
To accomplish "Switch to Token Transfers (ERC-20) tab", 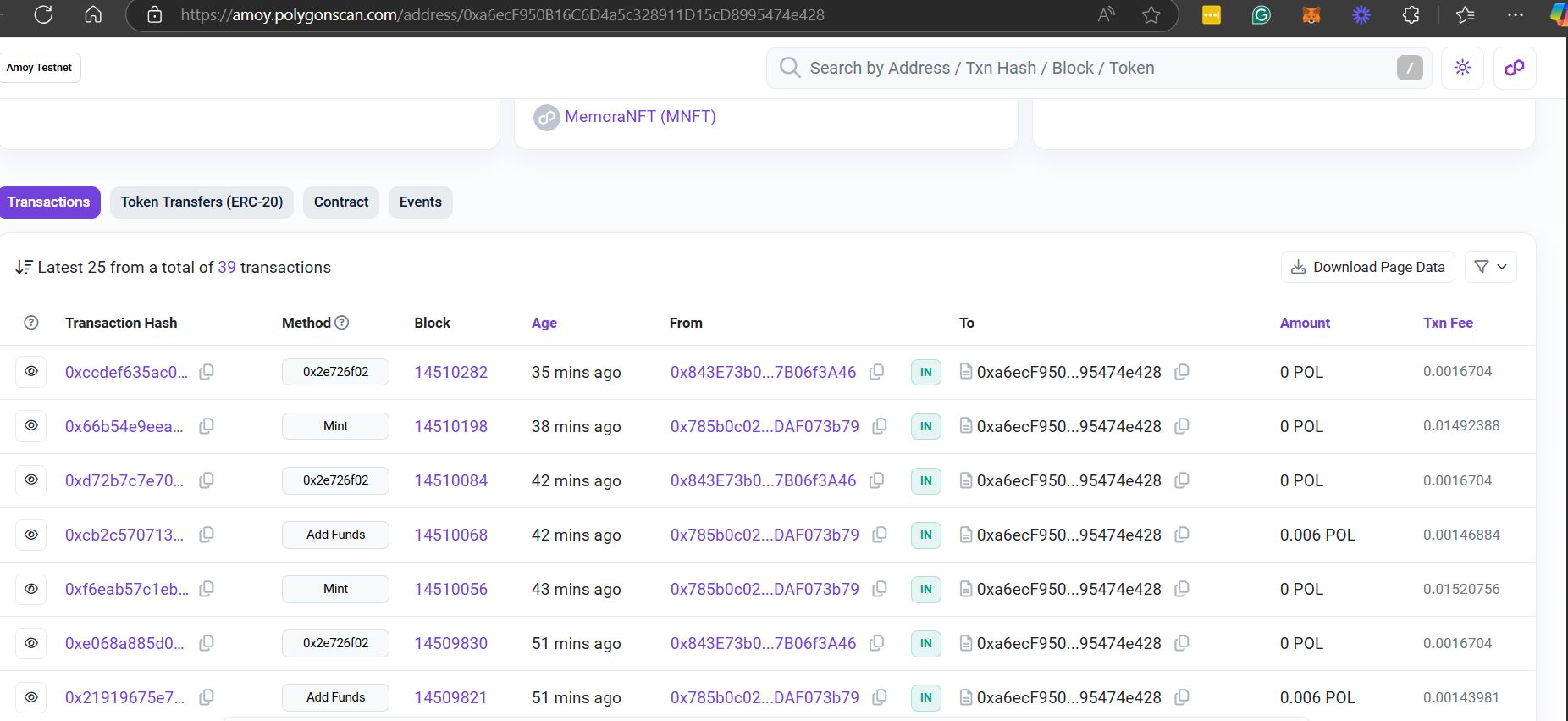I will click(x=202, y=202).
